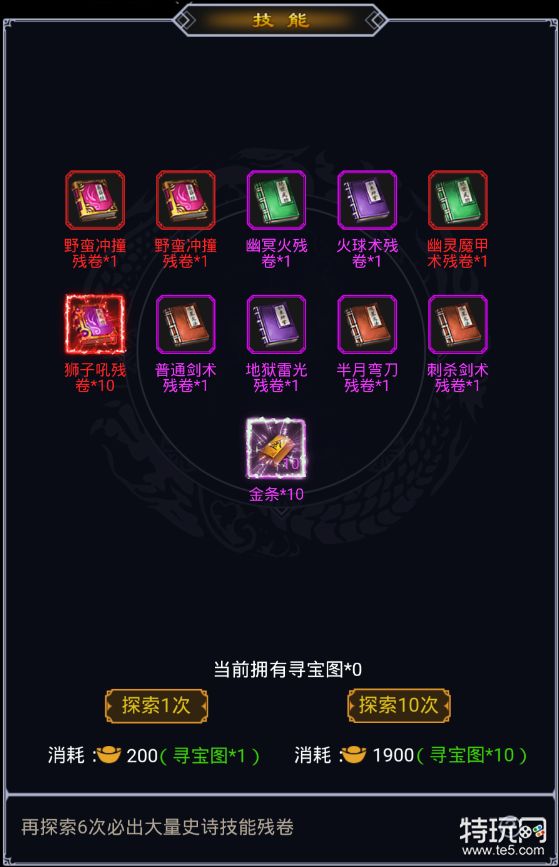Select the 幽灵魔甲术残卷 book icon
This screenshot has height=867, width=559.
457,200
